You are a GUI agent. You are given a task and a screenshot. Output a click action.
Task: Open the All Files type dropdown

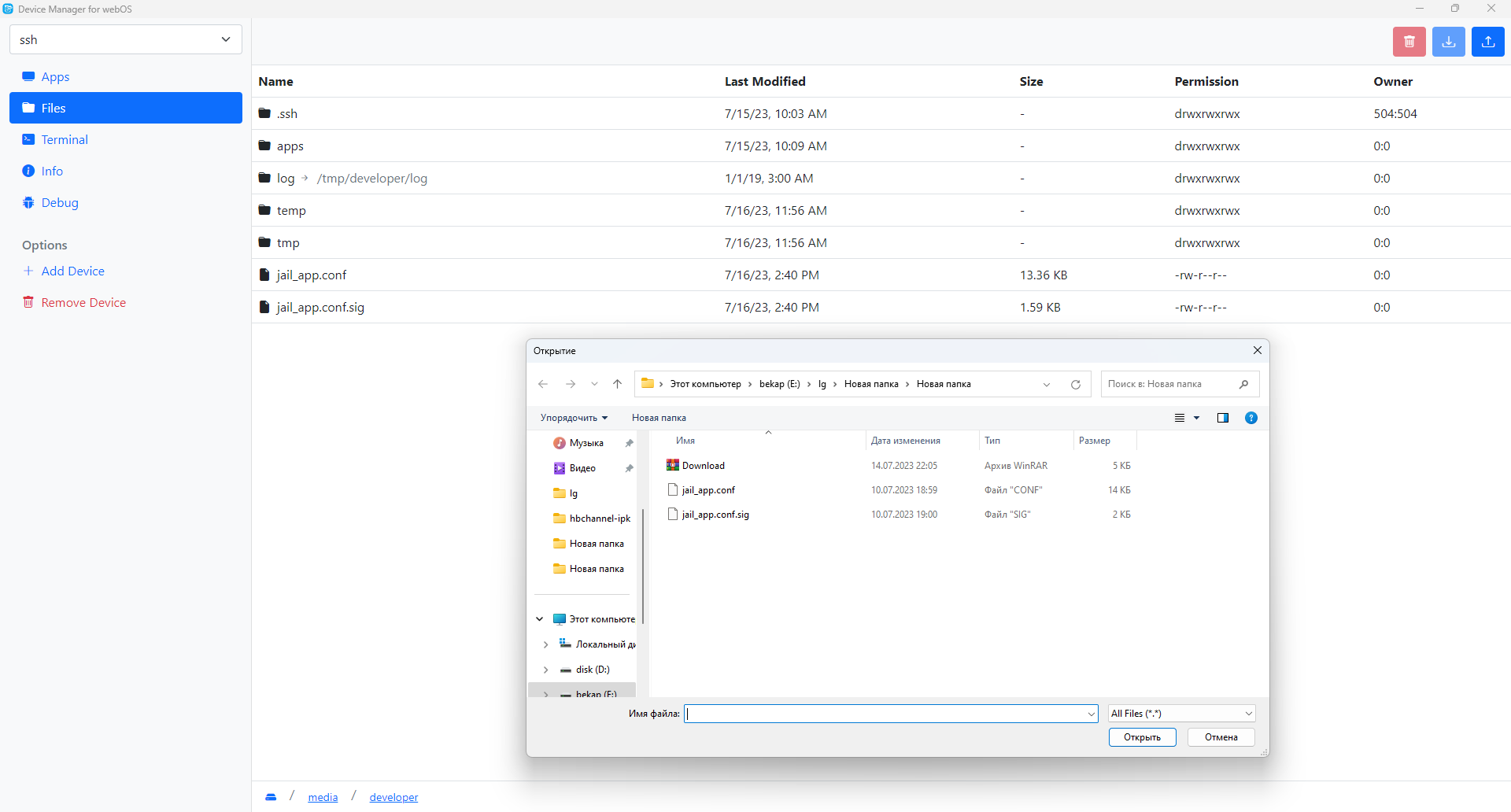click(x=1180, y=714)
